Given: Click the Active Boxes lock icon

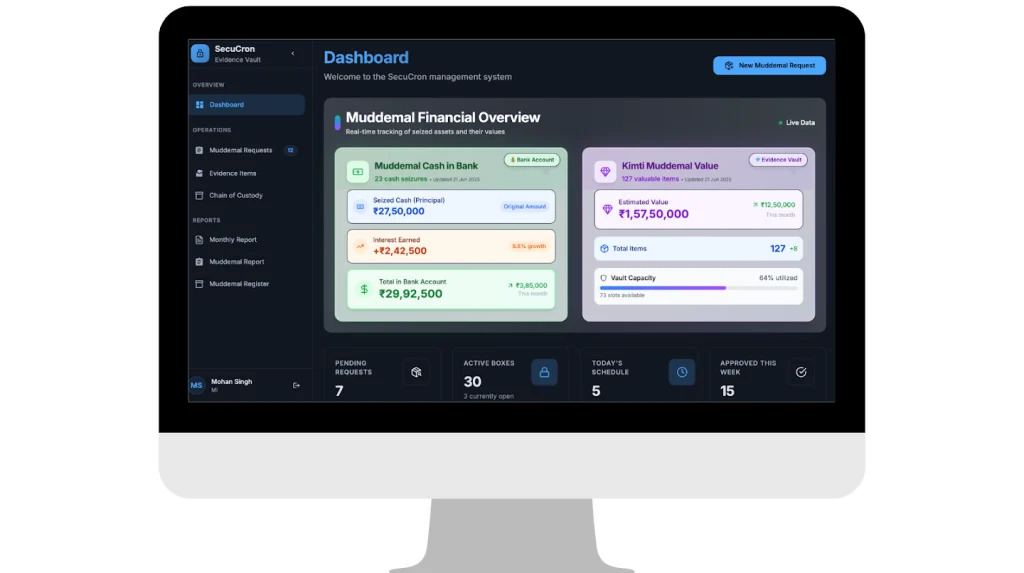Looking at the screenshot, I should pyautogui.click(x=544, y=372).
